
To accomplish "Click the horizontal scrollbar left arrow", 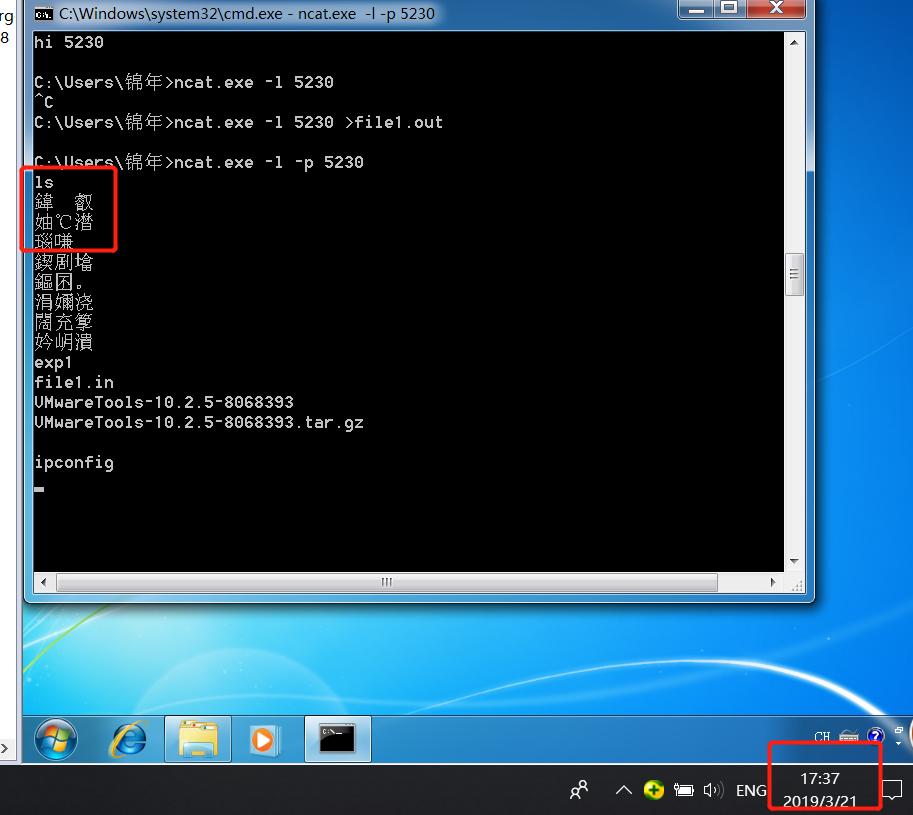I will [x=43, y=582].
